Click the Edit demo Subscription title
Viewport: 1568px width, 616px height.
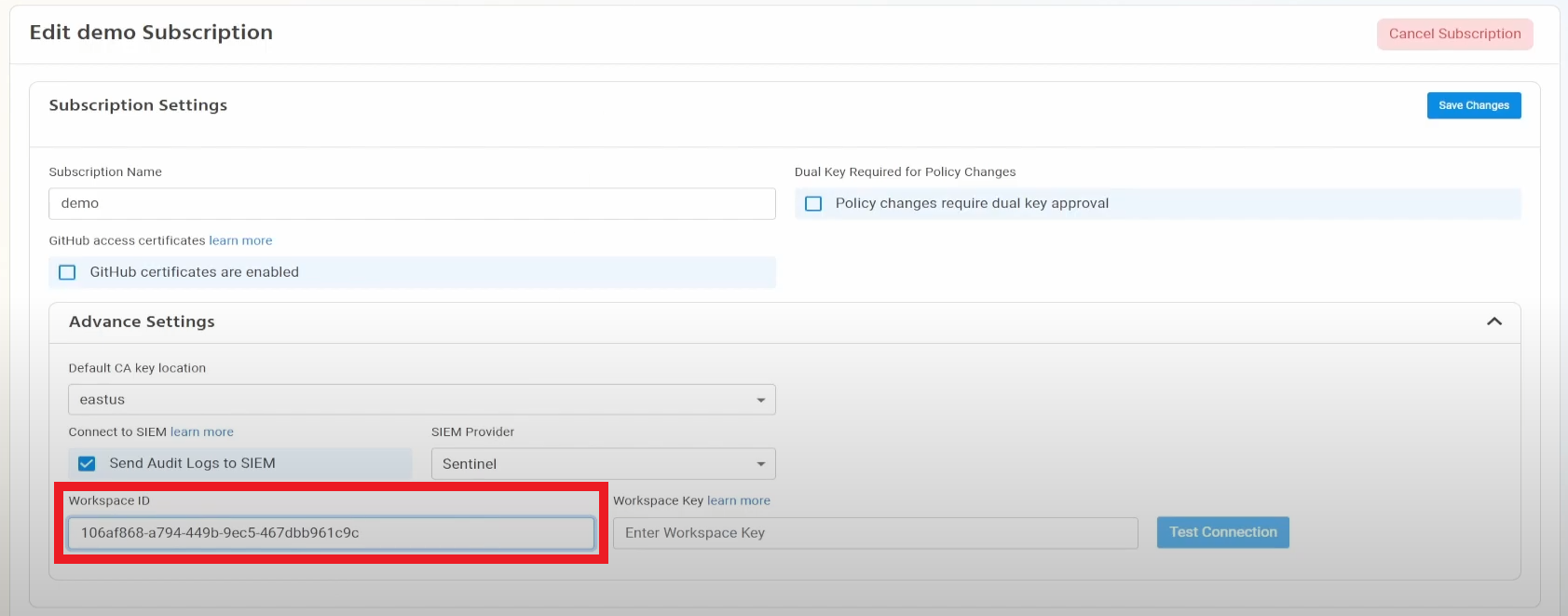point(151,33)
